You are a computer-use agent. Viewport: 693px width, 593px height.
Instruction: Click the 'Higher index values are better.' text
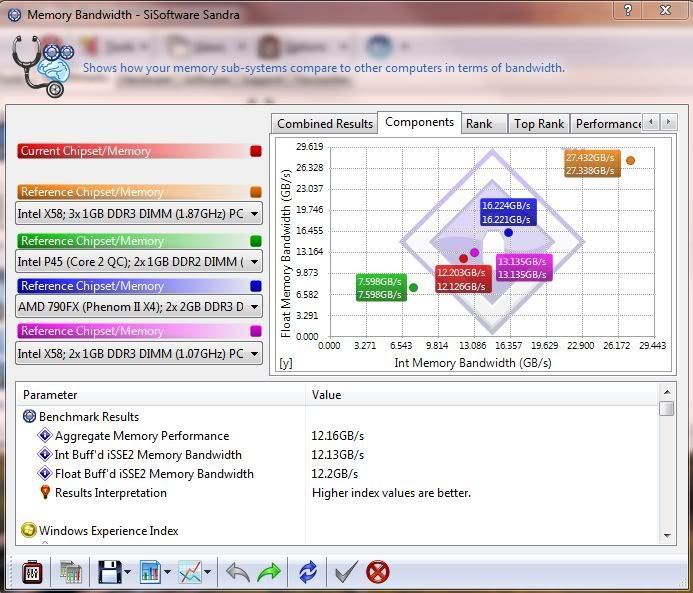point(391,493)
